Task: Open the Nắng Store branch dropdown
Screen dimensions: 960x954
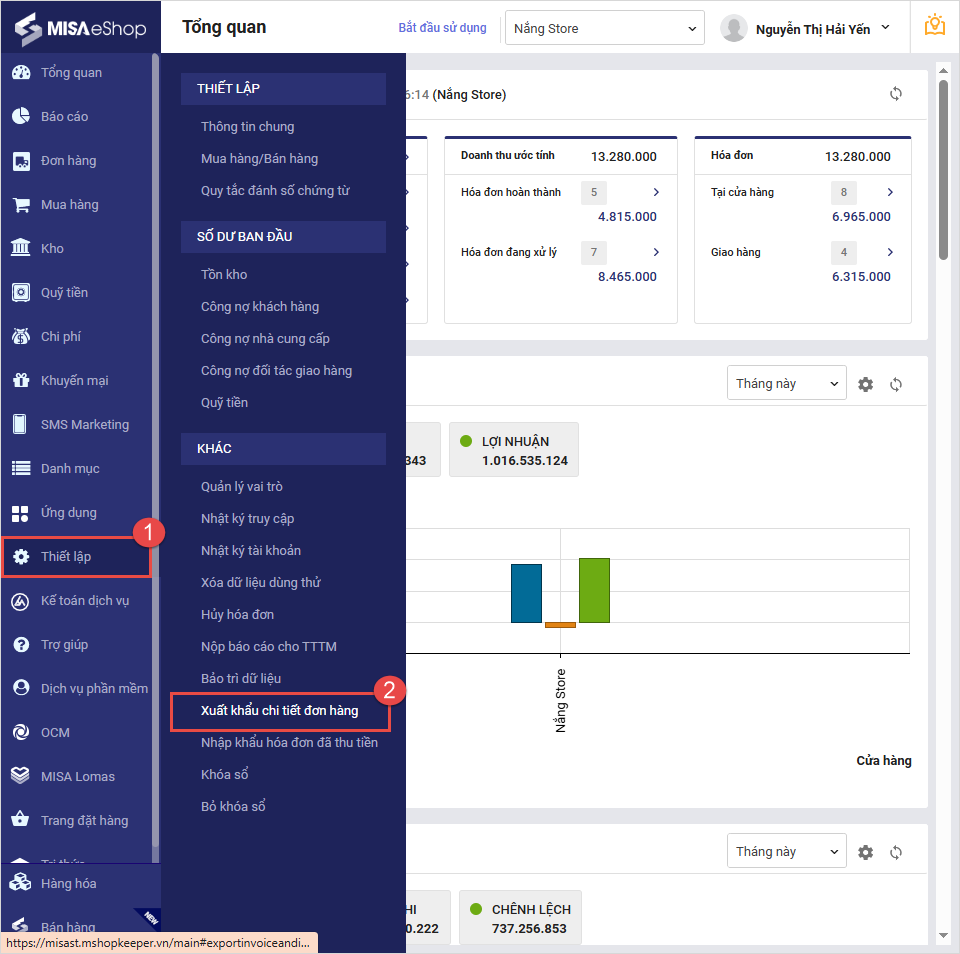Action: coord(604,29)
